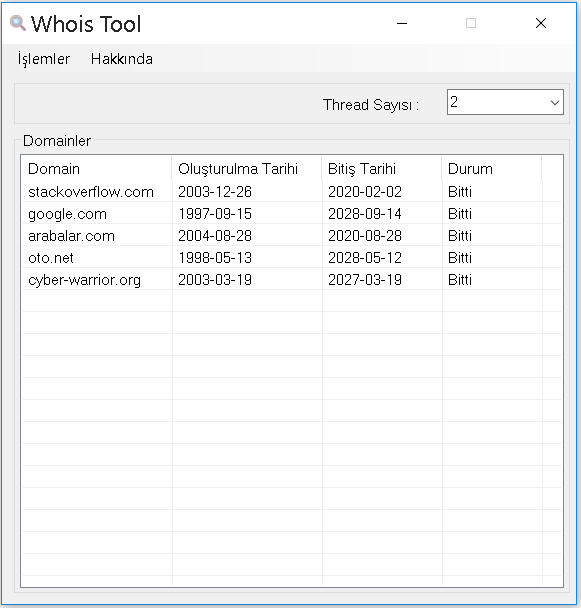Click the Whois Tool magnifier icon
The width and height of the screenshot is (581, 608).
(x=18, y=23)
